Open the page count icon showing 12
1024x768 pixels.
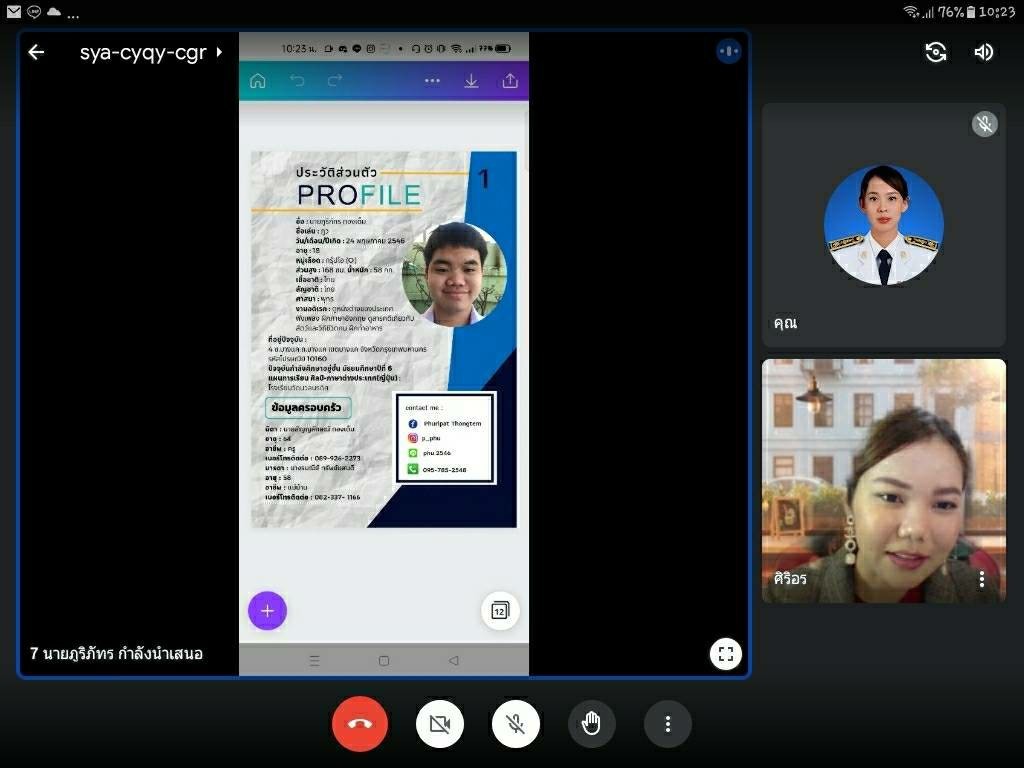(500, 610)
